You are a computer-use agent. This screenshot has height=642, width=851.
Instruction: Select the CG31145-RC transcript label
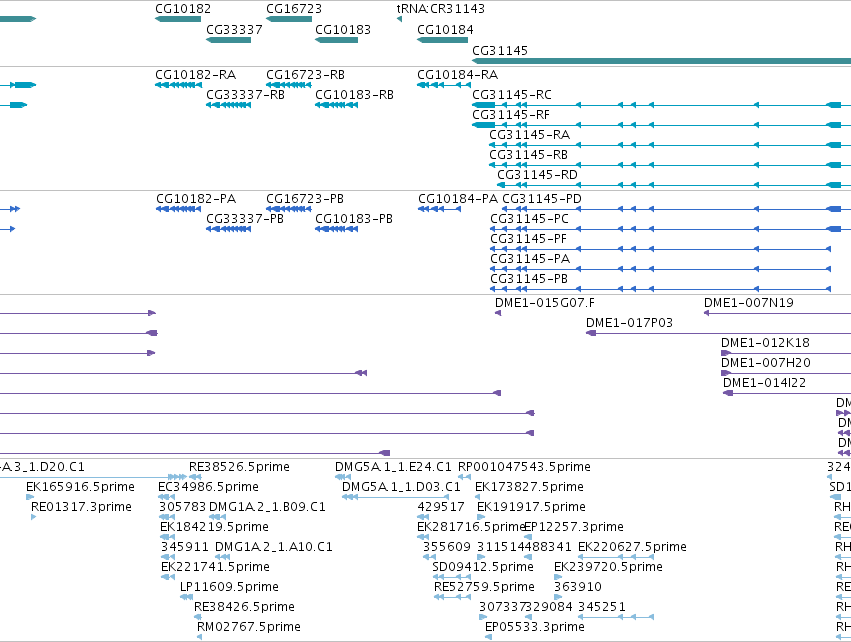coord(512,95)
